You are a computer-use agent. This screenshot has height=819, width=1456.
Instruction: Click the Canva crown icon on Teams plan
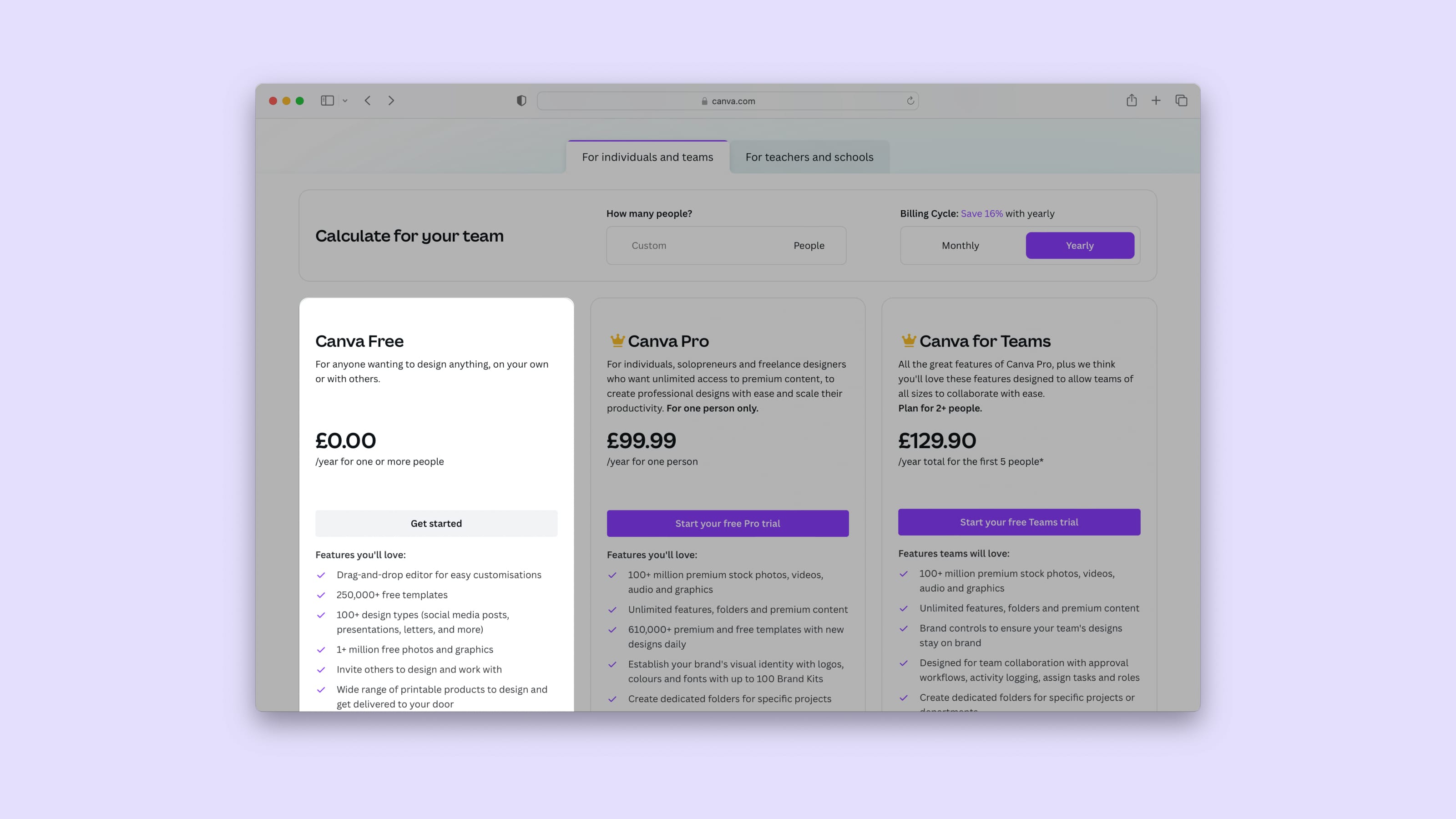(906, 340)
